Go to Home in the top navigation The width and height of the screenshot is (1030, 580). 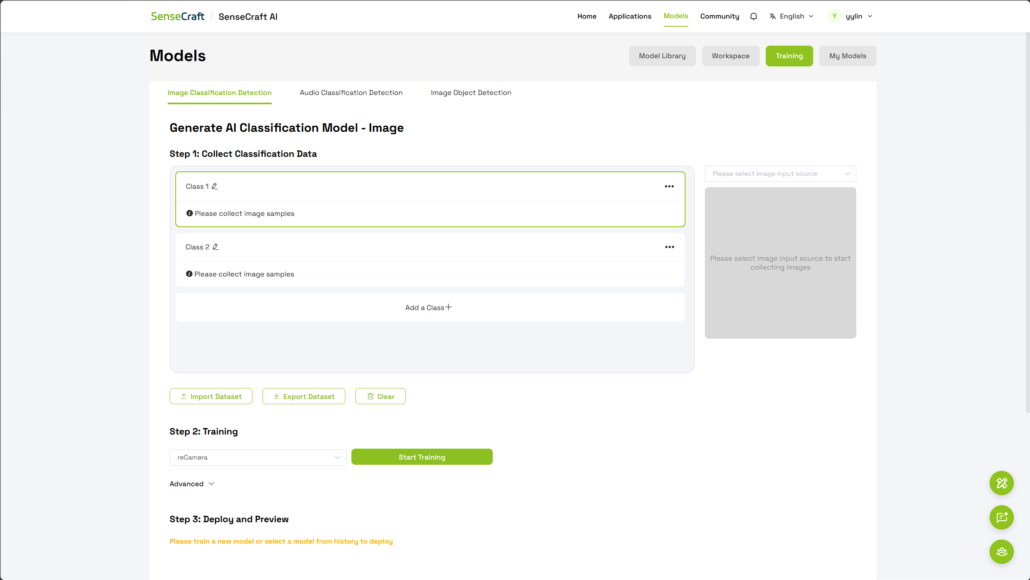tap(587, 16)
